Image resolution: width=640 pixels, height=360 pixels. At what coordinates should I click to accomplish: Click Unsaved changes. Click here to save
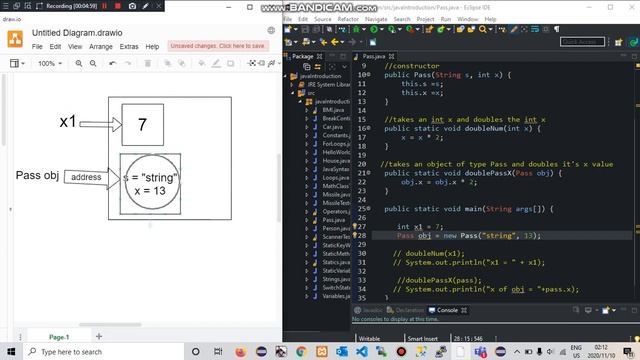218,46
